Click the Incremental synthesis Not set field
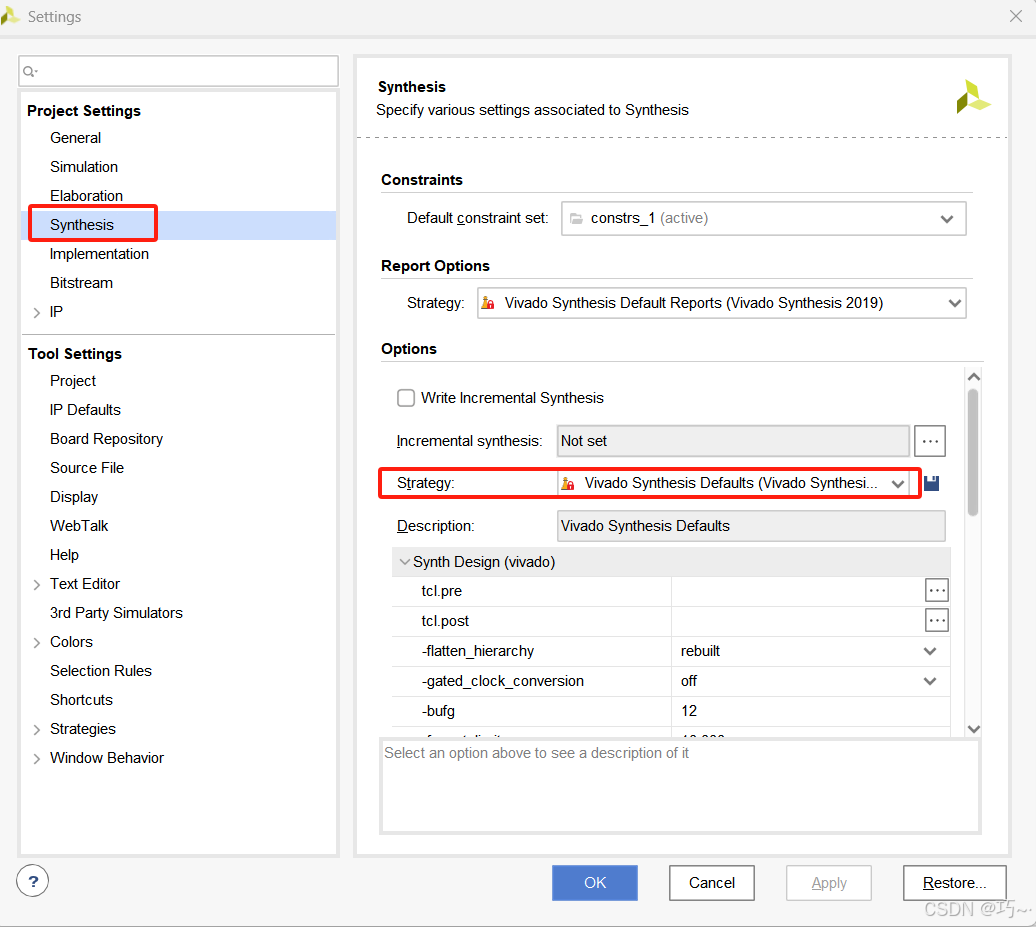 click(x=733, y=441)
